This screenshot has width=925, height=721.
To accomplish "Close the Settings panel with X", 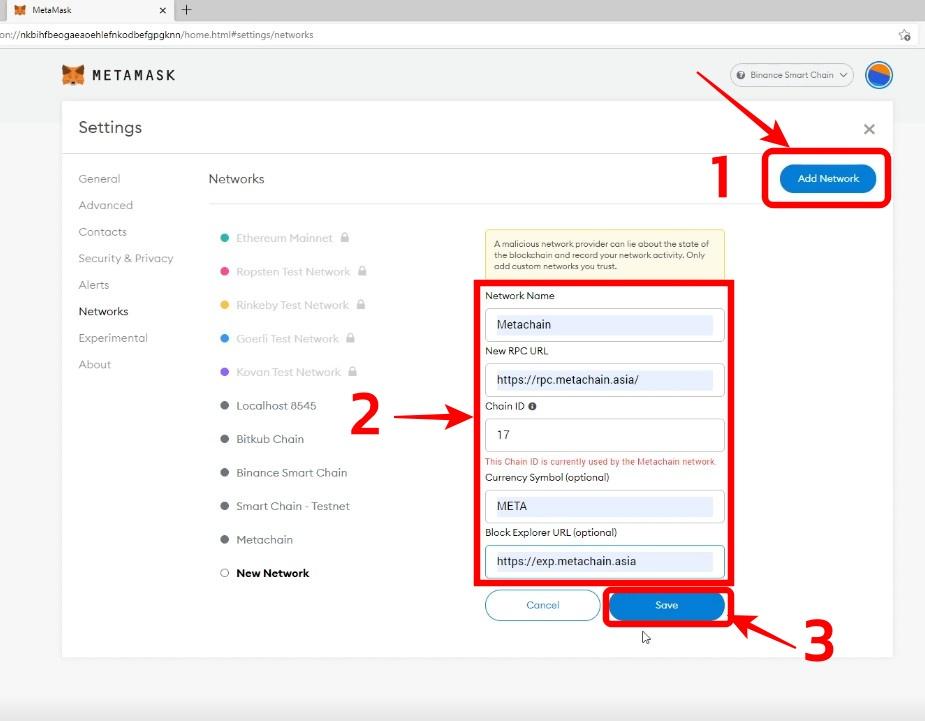I will (x=869, y=129).
